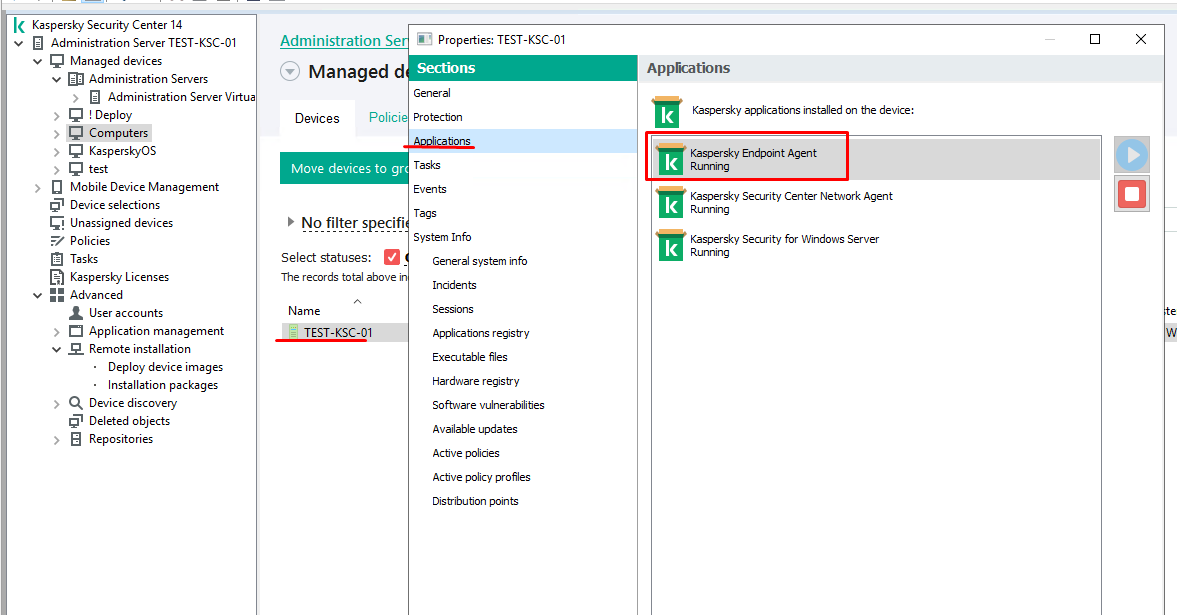Screen dimensions: 1177x615
Task: Click the Application management icon
Action: [76, 331]
